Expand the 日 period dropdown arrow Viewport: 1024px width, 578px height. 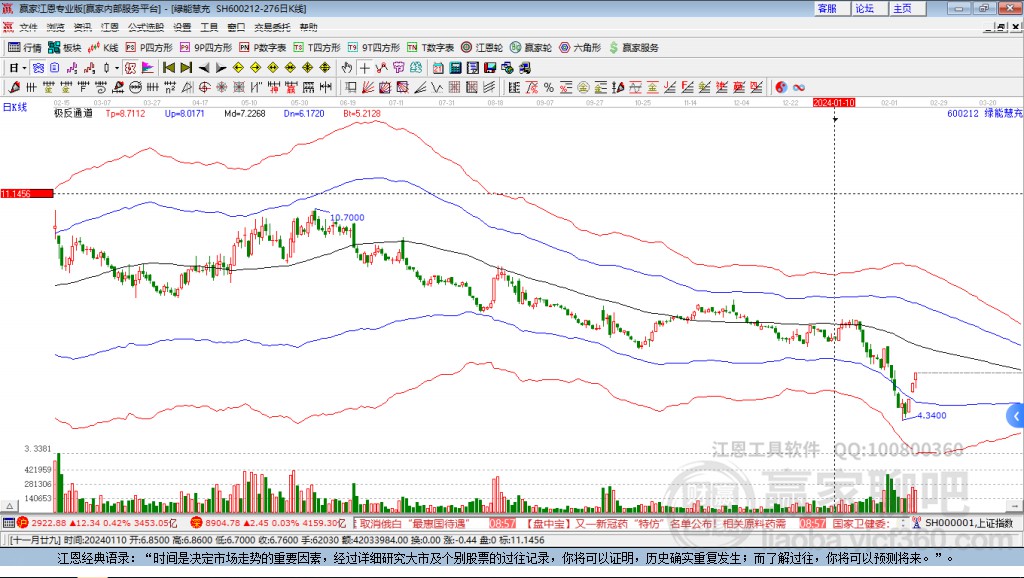pos(25,68)
